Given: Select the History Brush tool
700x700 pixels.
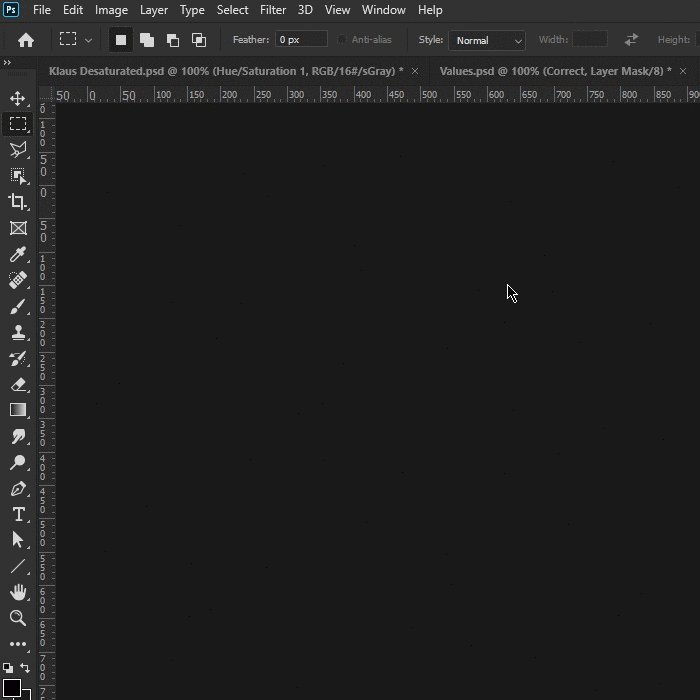Looking at the screenshot, I should 18,358.
